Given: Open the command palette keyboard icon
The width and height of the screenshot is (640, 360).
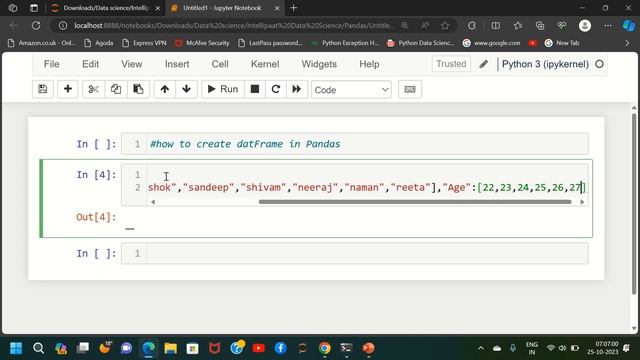Looking at the screenshot, I should pyautogui.click(x=410, y=89).
